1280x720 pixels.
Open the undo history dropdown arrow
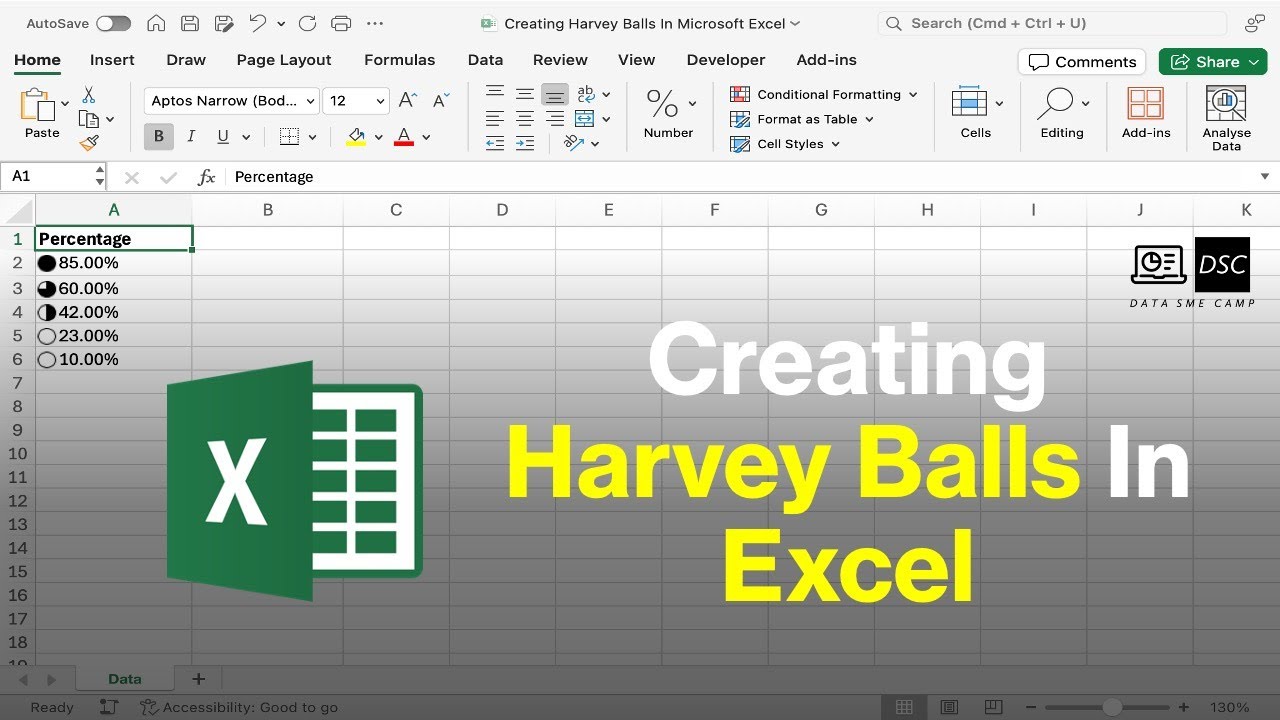coord(281,24)
